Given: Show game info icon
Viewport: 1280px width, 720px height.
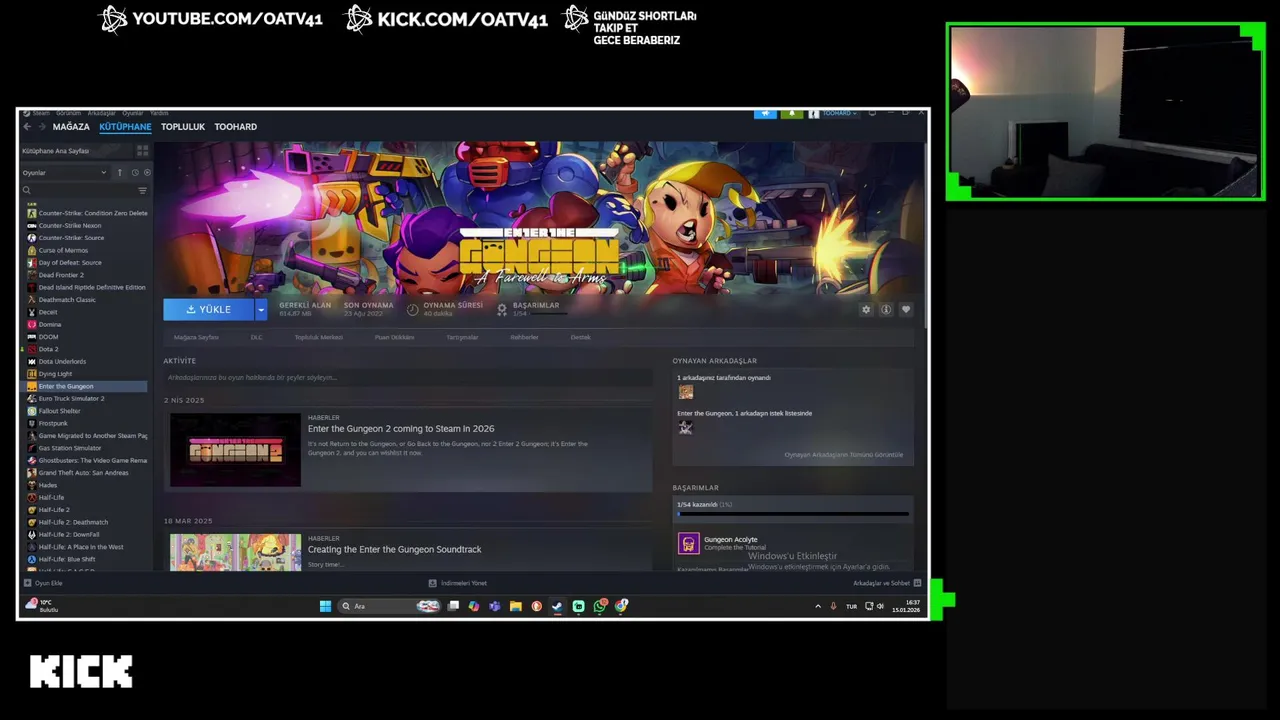Looking at the screenshot, I should pos(886,310).
